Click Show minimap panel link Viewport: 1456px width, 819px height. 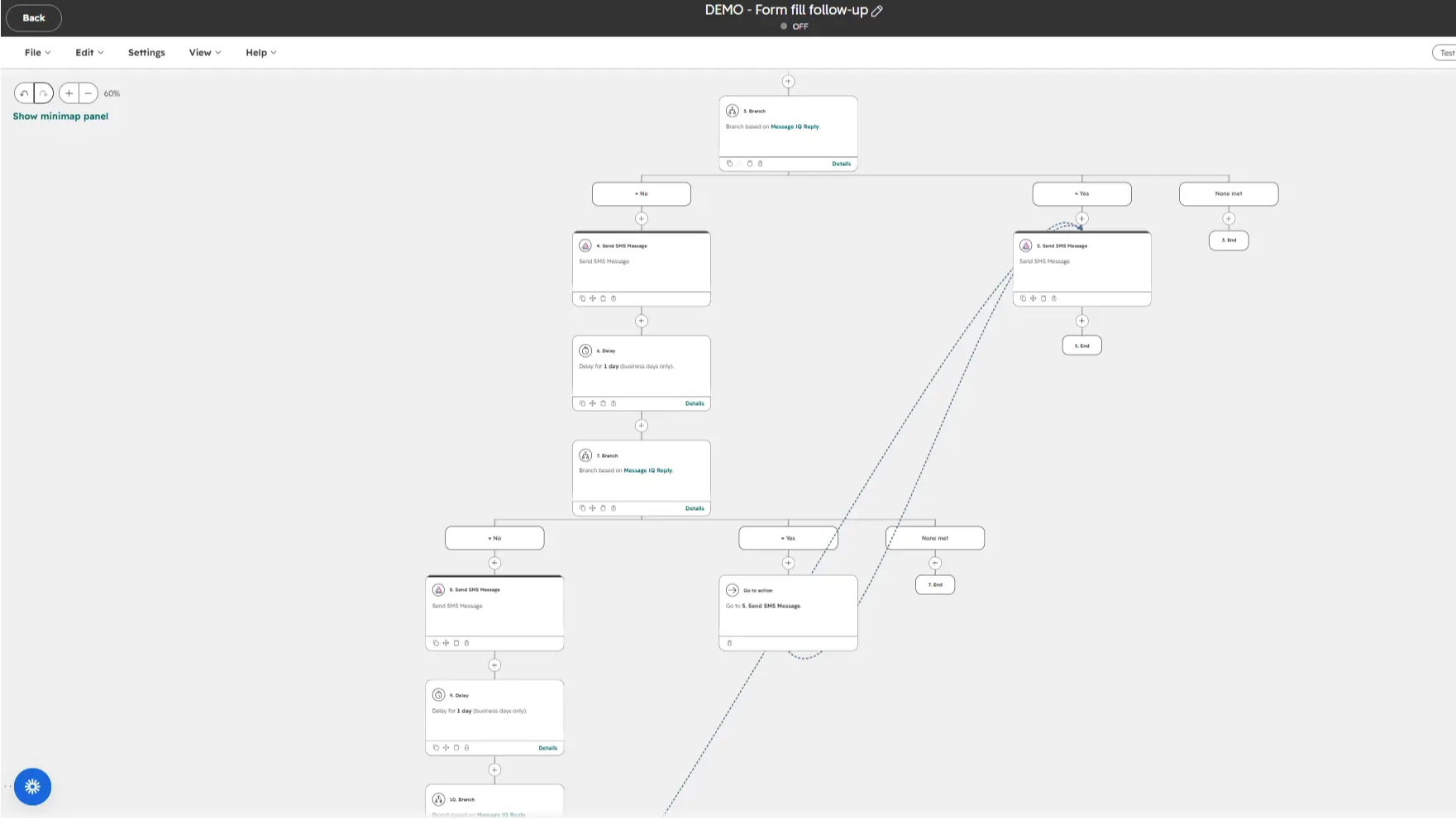(60, 117)
